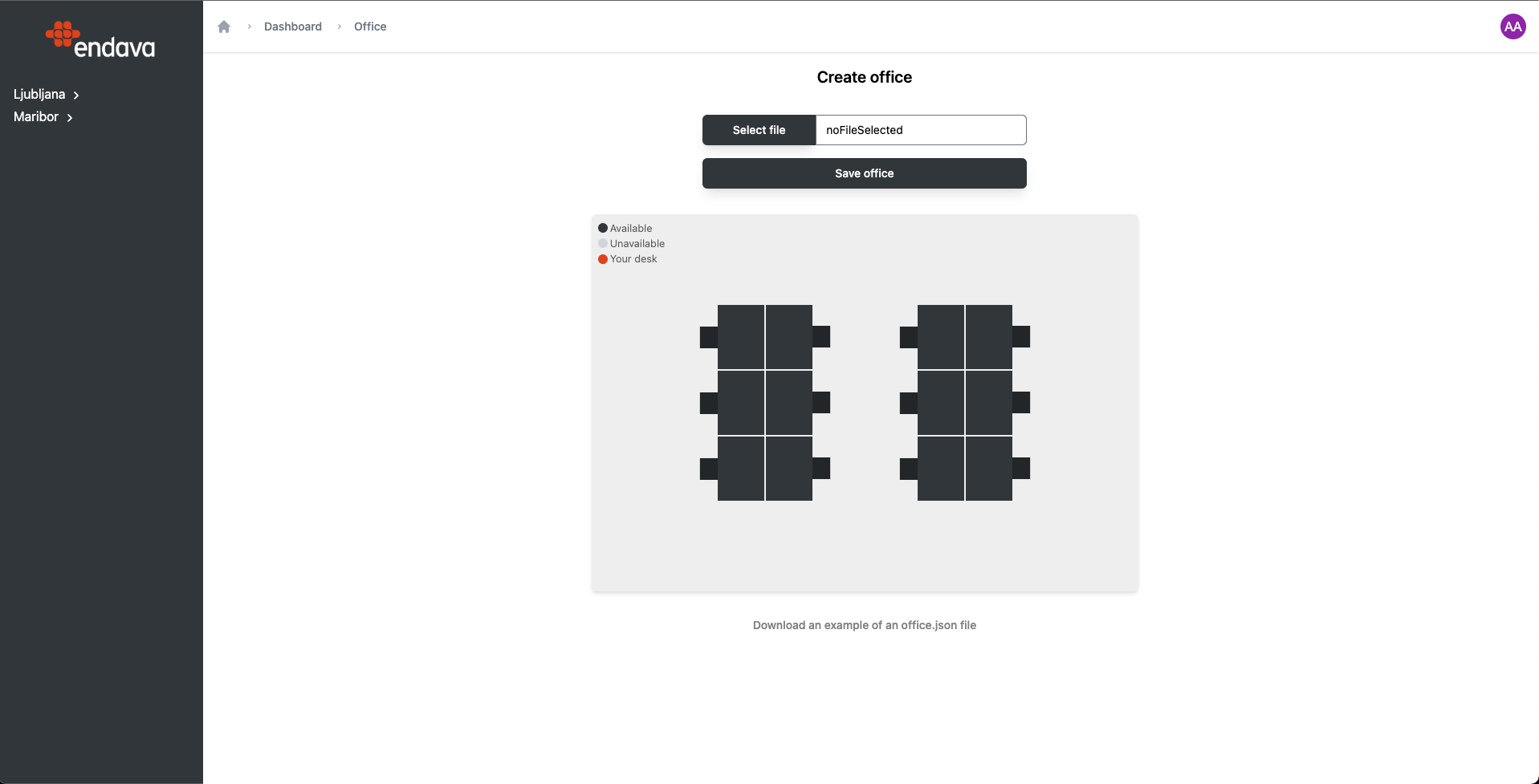Expand Maribor chevron in sidebar
The height and width of the screenshot is (784, 1539).
click(x=70, y=117)
